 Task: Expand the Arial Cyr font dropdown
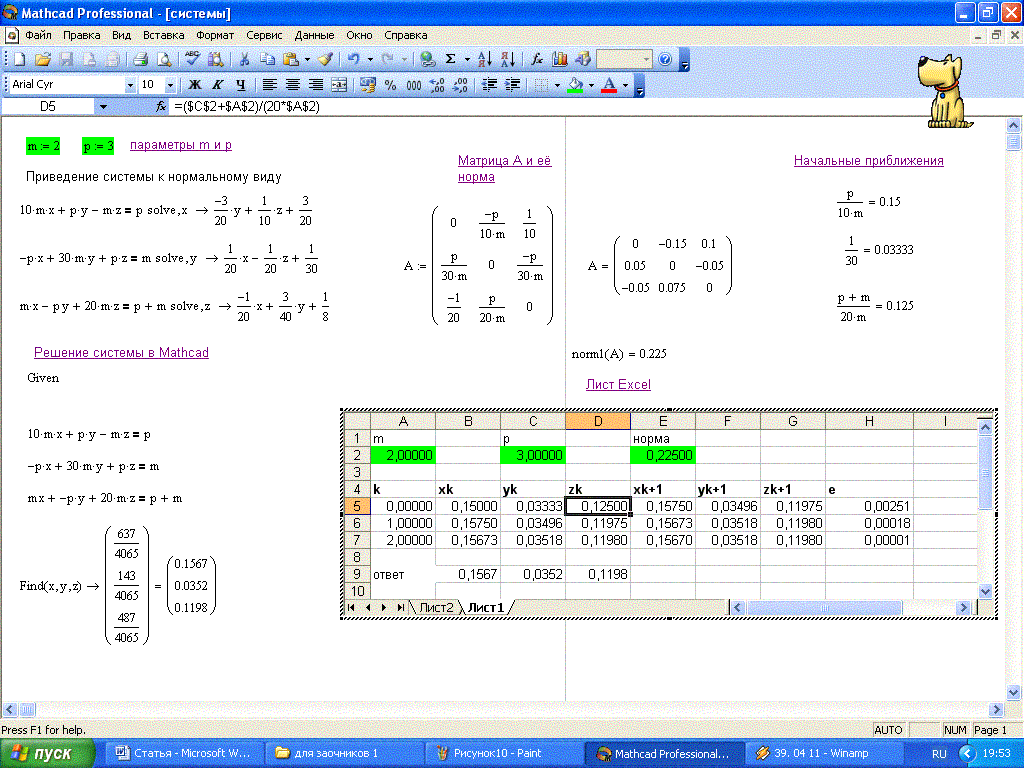[x=129, y=85]
